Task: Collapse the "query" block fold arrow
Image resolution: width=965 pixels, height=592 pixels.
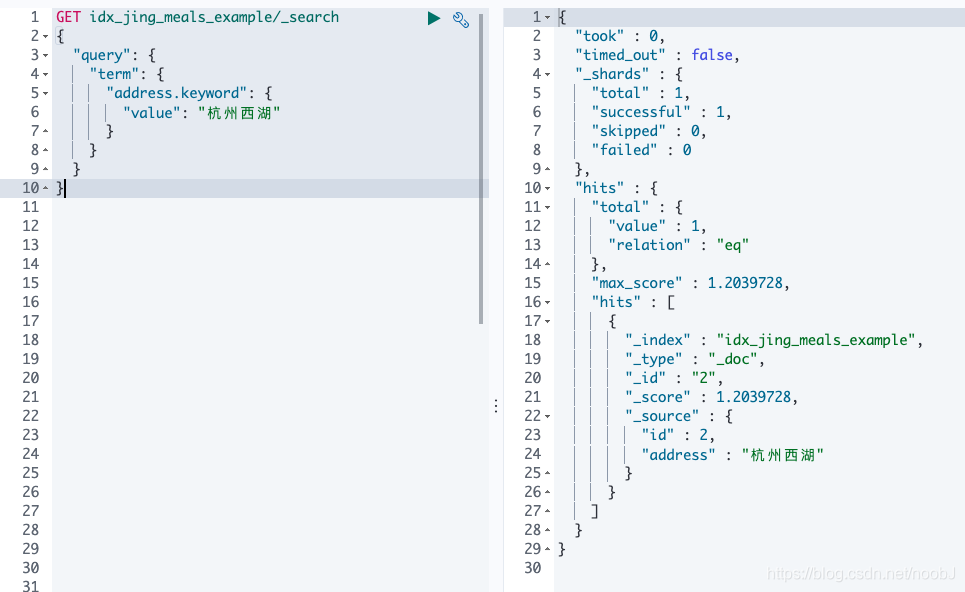Action: pyautogui.click(x=46, y=56)
